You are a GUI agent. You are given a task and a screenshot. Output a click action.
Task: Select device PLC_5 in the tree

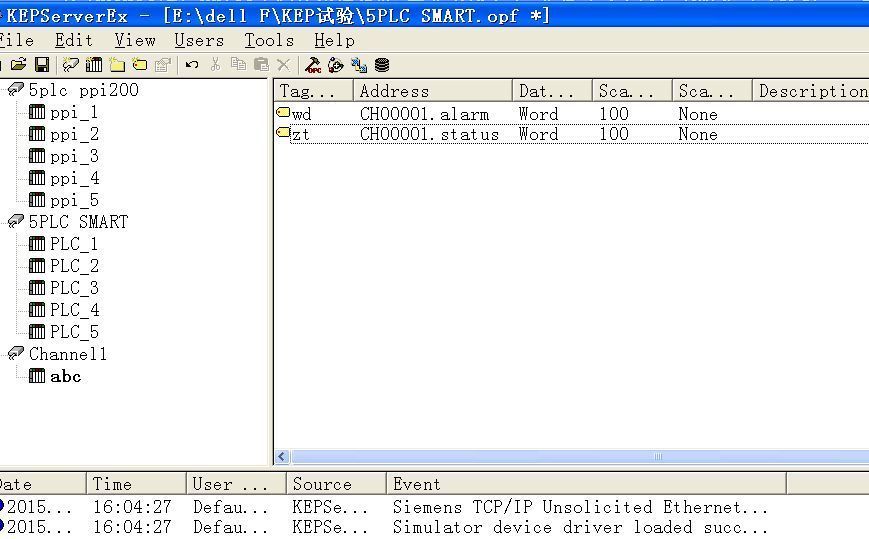click(74, 332)
